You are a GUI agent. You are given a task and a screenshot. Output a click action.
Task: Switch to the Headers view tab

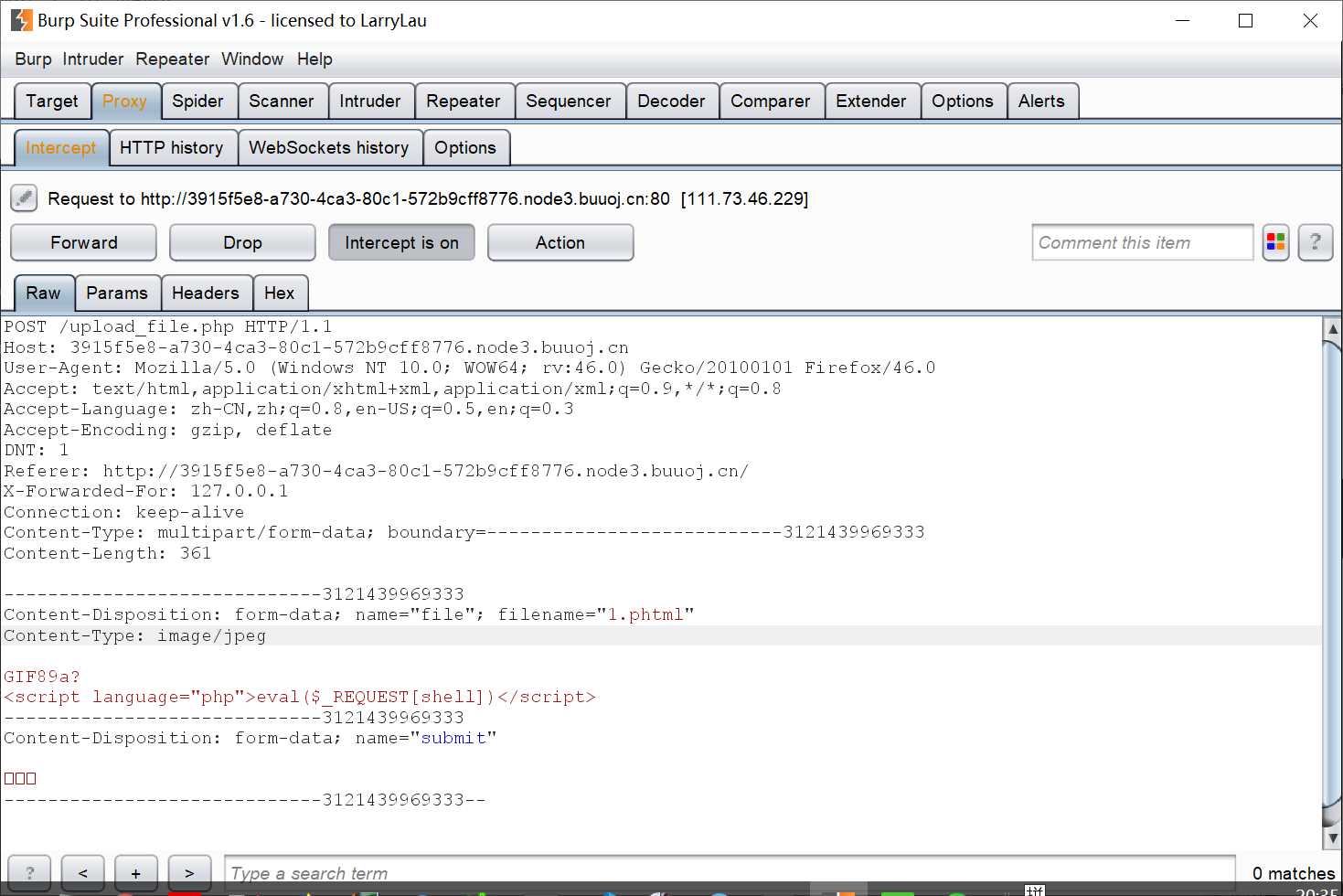(206, 293)
